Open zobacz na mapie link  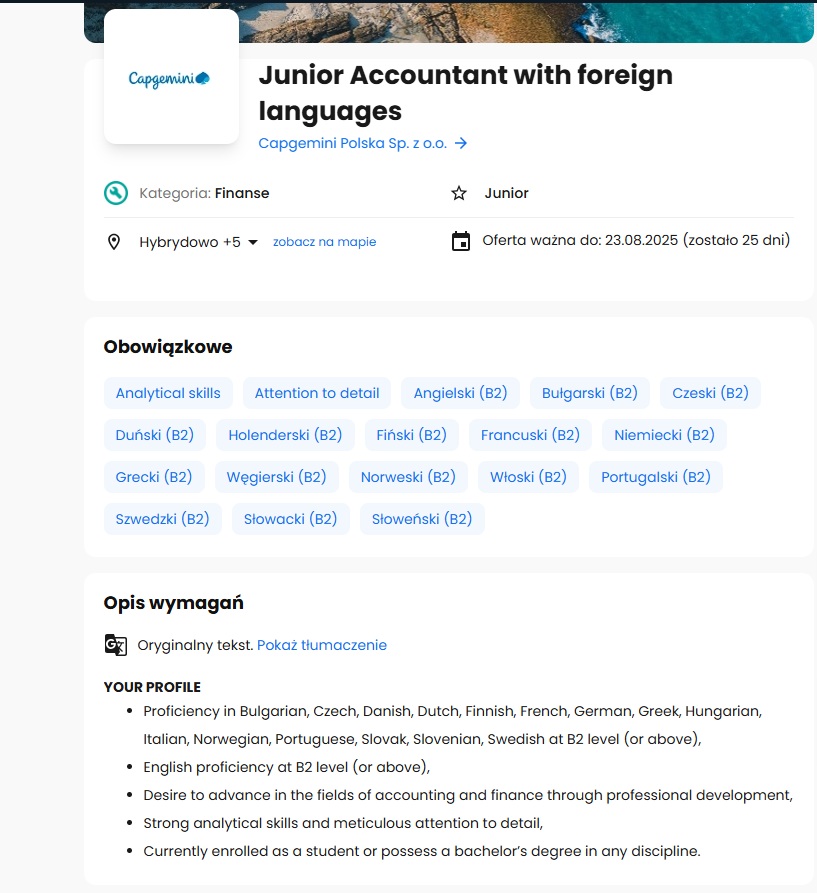(x=325, y=241)
